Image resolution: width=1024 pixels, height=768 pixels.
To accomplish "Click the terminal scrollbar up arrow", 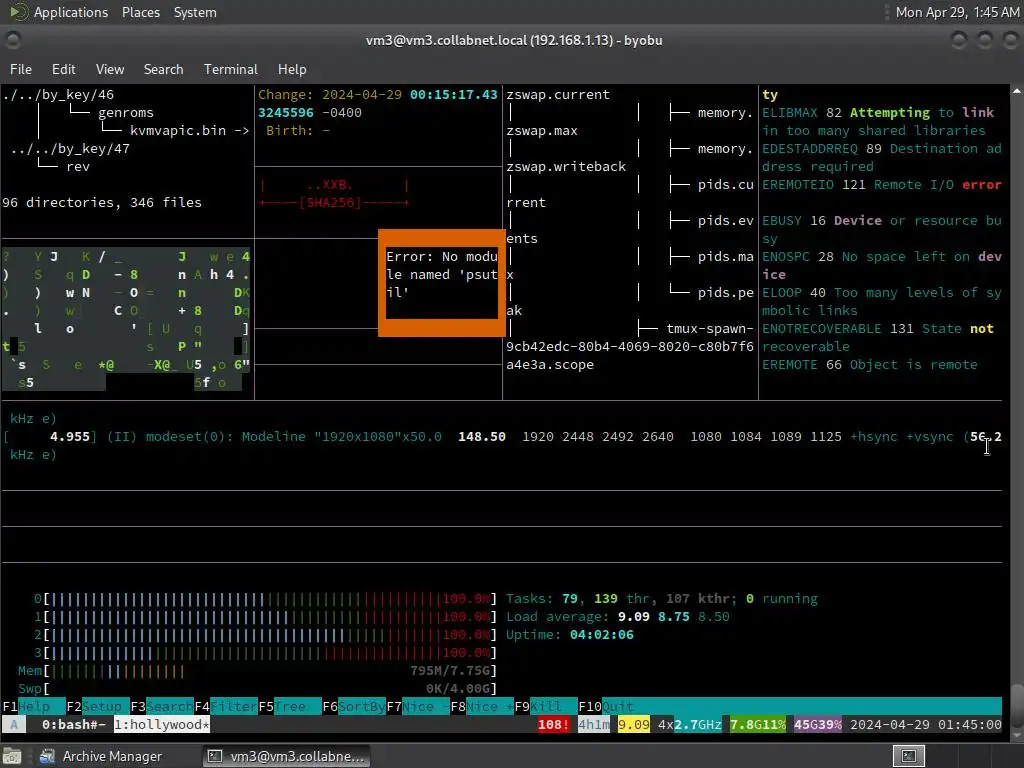I will pyautogui.click(x=1017, y=91).
